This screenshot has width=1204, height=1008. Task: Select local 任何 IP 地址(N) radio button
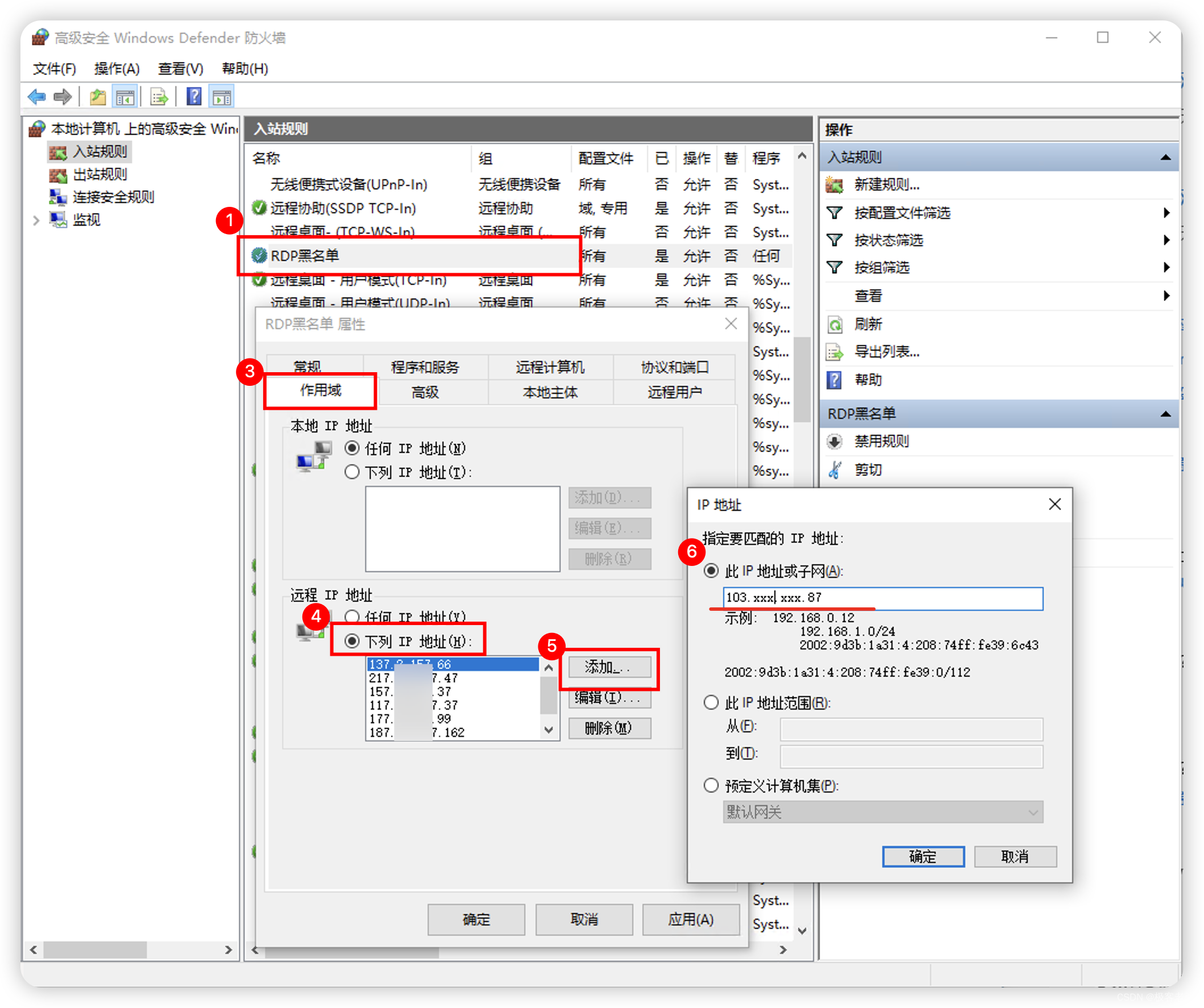click(x=352, y=448)
